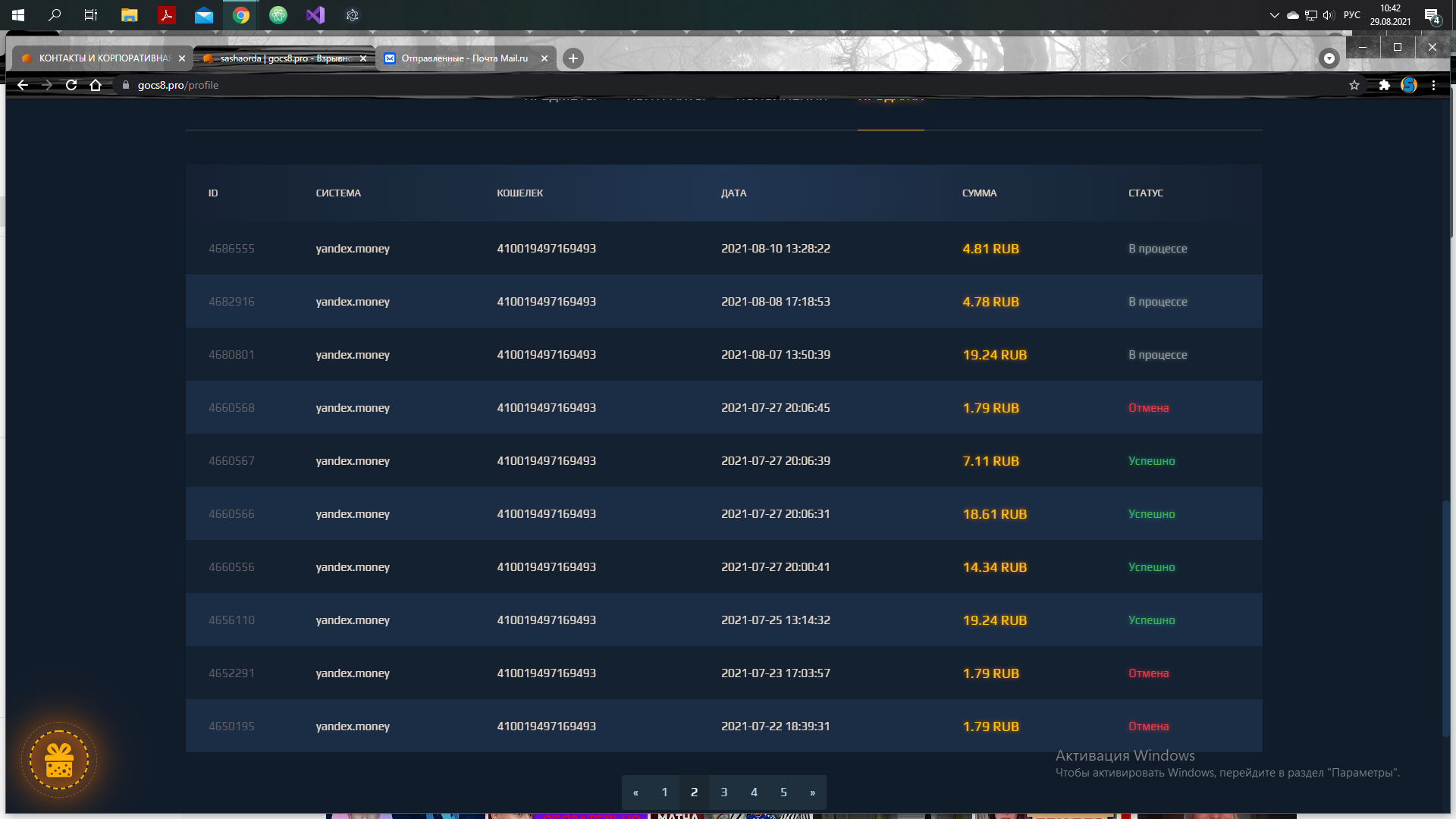Click the 18.61 RUB amount

995,514
